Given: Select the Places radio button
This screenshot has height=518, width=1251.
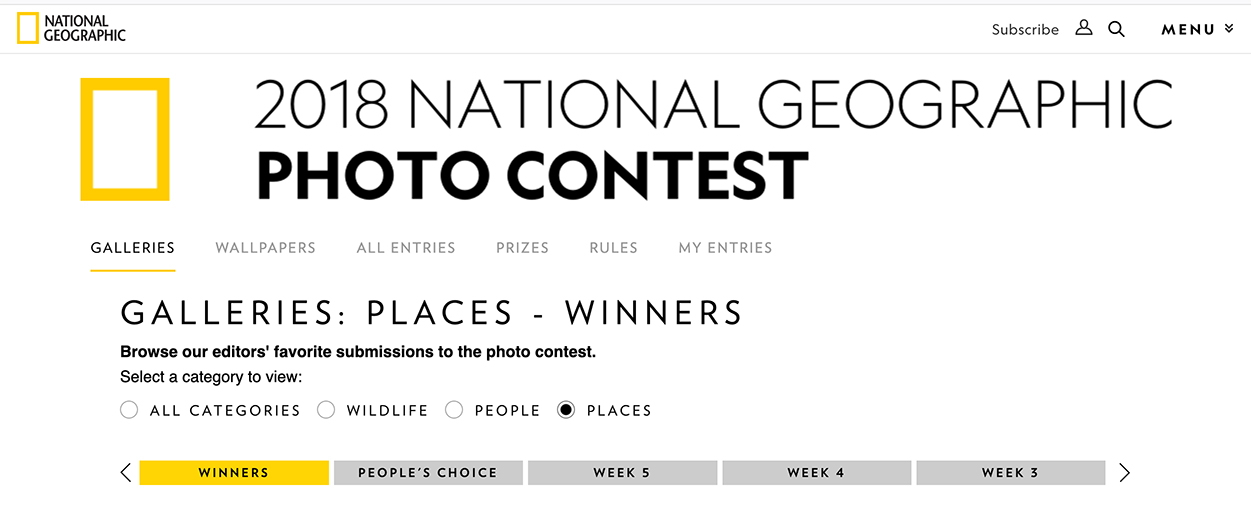Looking at the screenshot, I should click(566, 410).
